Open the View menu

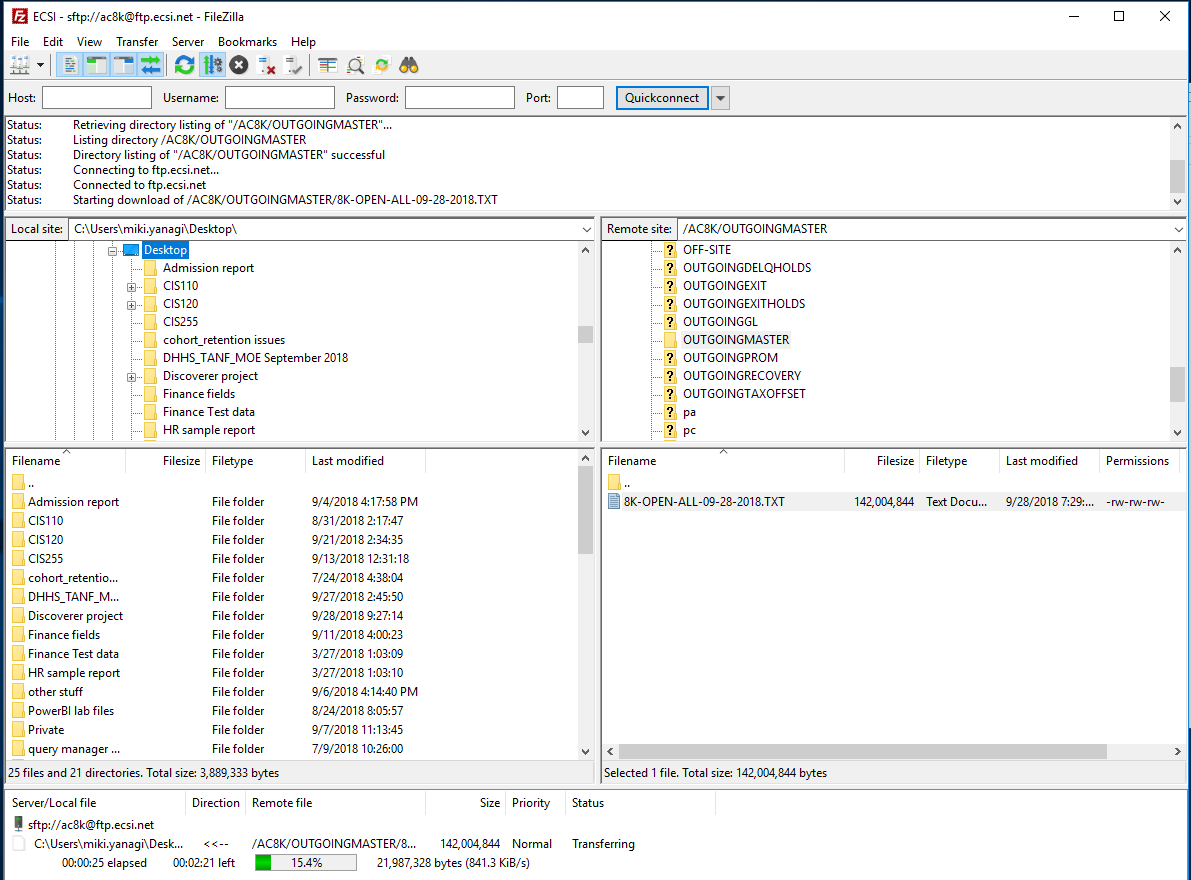click(x=89, y=42)
